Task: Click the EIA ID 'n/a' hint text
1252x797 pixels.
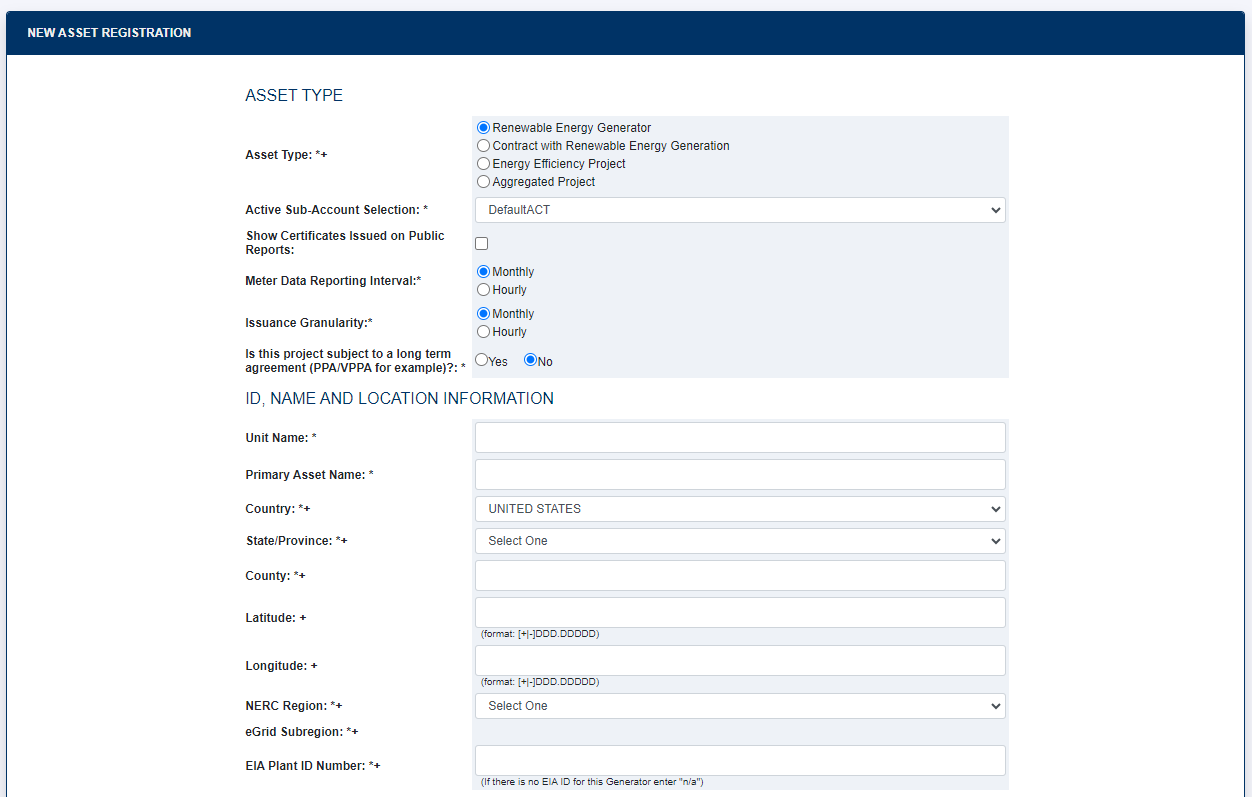Action: [592, 782]
